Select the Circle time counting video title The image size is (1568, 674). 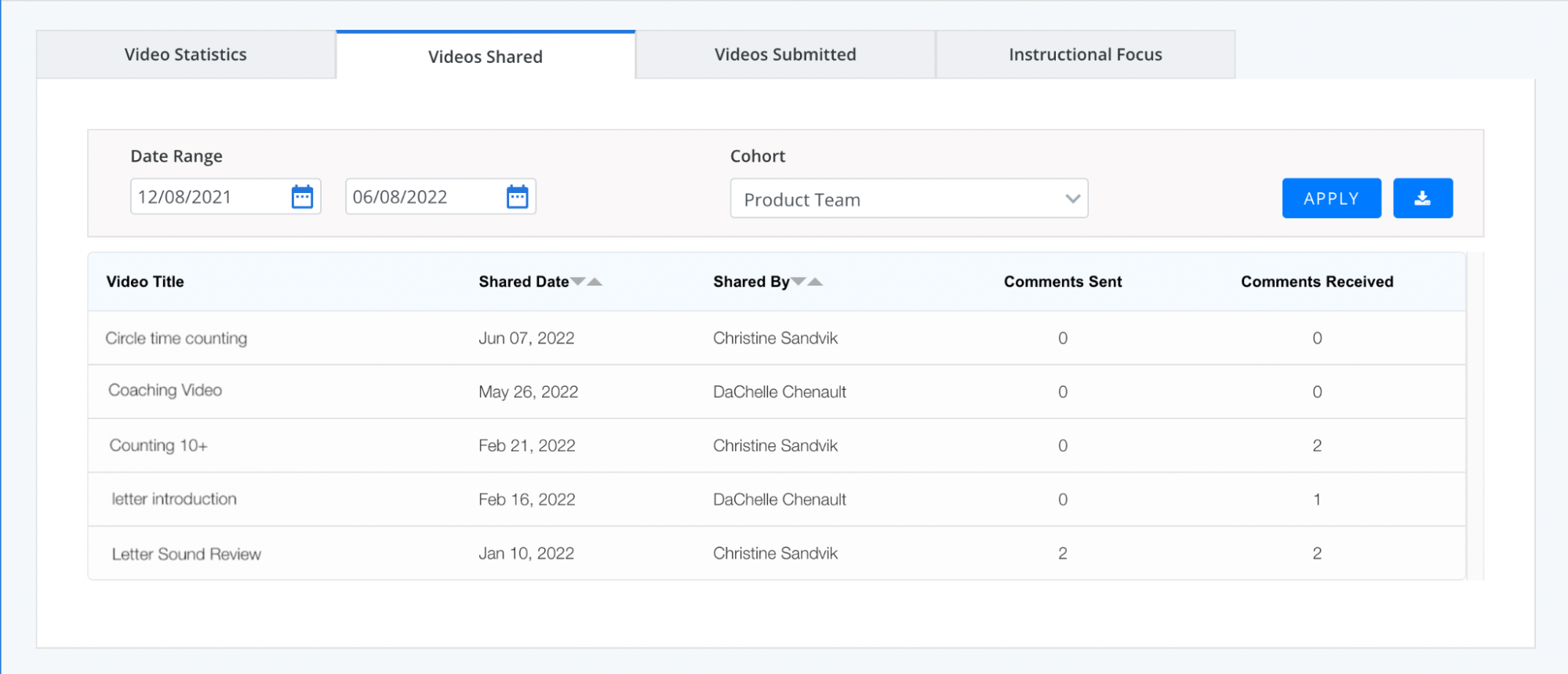[176, 338]
